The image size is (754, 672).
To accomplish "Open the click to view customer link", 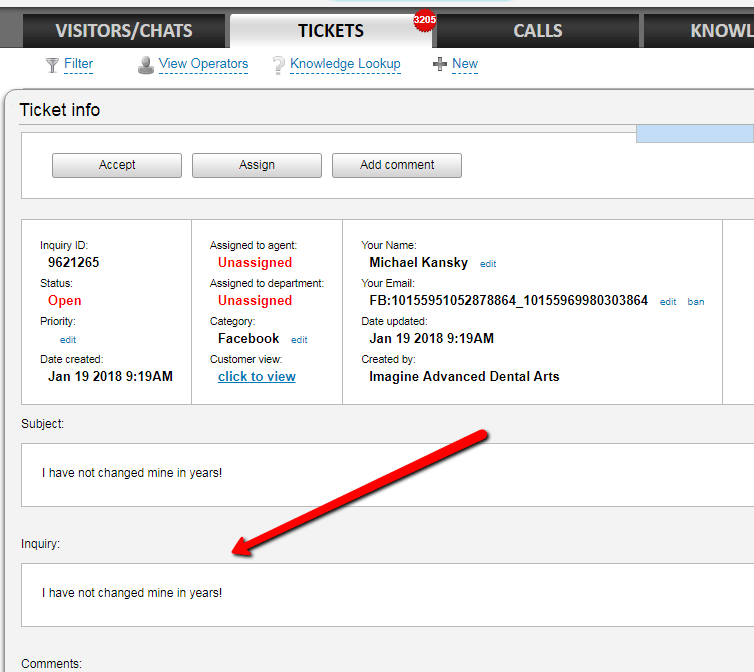I will point(257,377).
